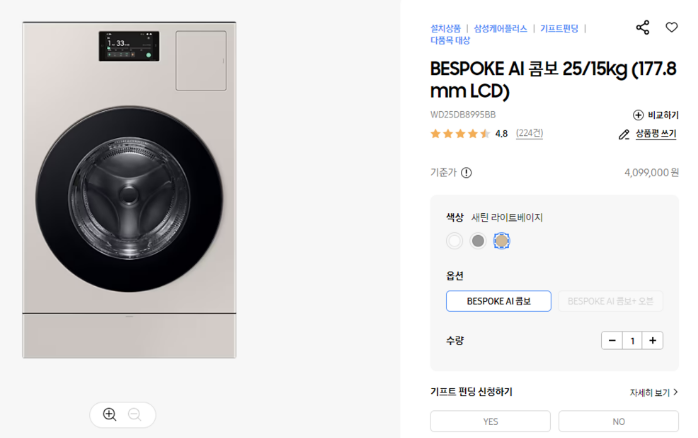The width and height of the screenshot is (698, 438).
Task: Click the 기준가 info icon
Action: (466, 173)
